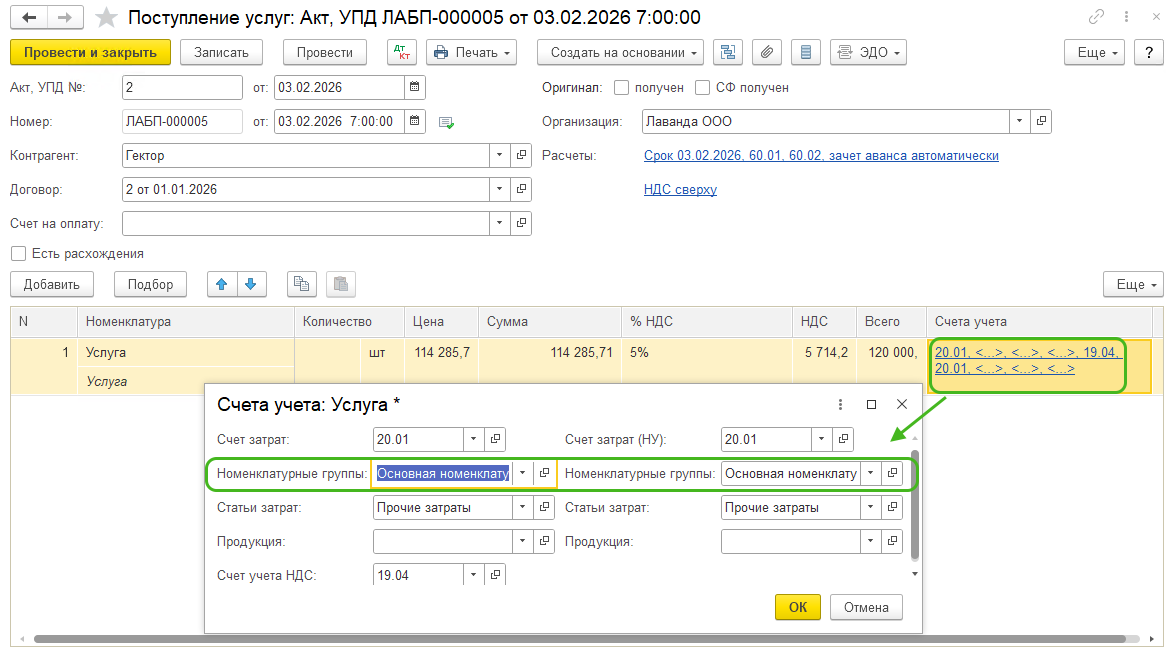
Task: Copy selected rows icon
Action: pyautogui.click(x=301, y=284)
